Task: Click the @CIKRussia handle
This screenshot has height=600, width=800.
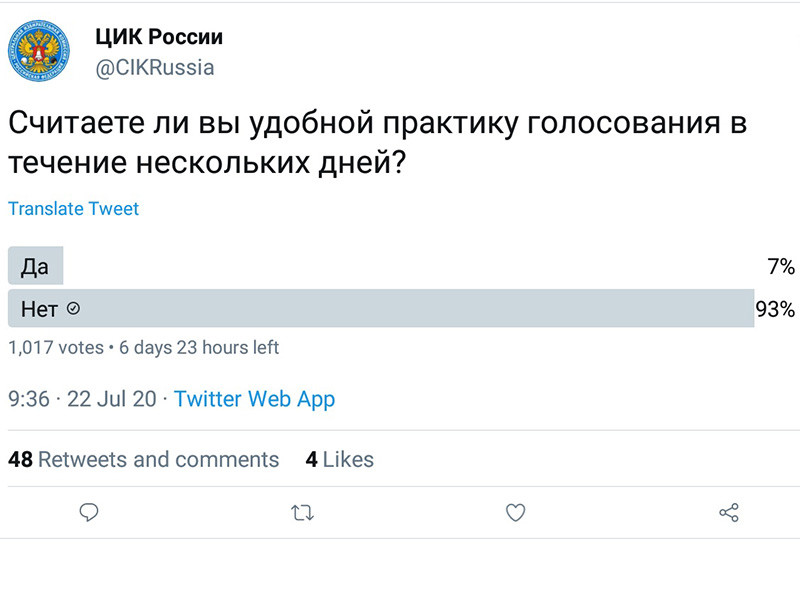Action: 154,68
